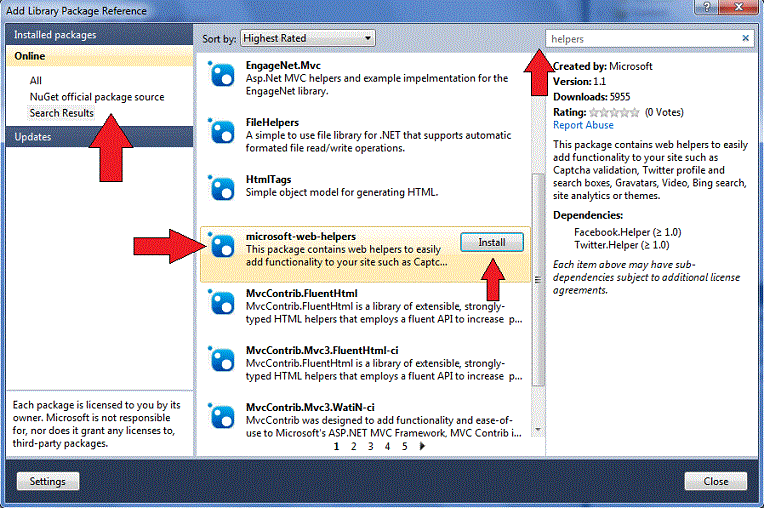Click the EngageNet.Mvc package icon

click(x=222, y=75)
